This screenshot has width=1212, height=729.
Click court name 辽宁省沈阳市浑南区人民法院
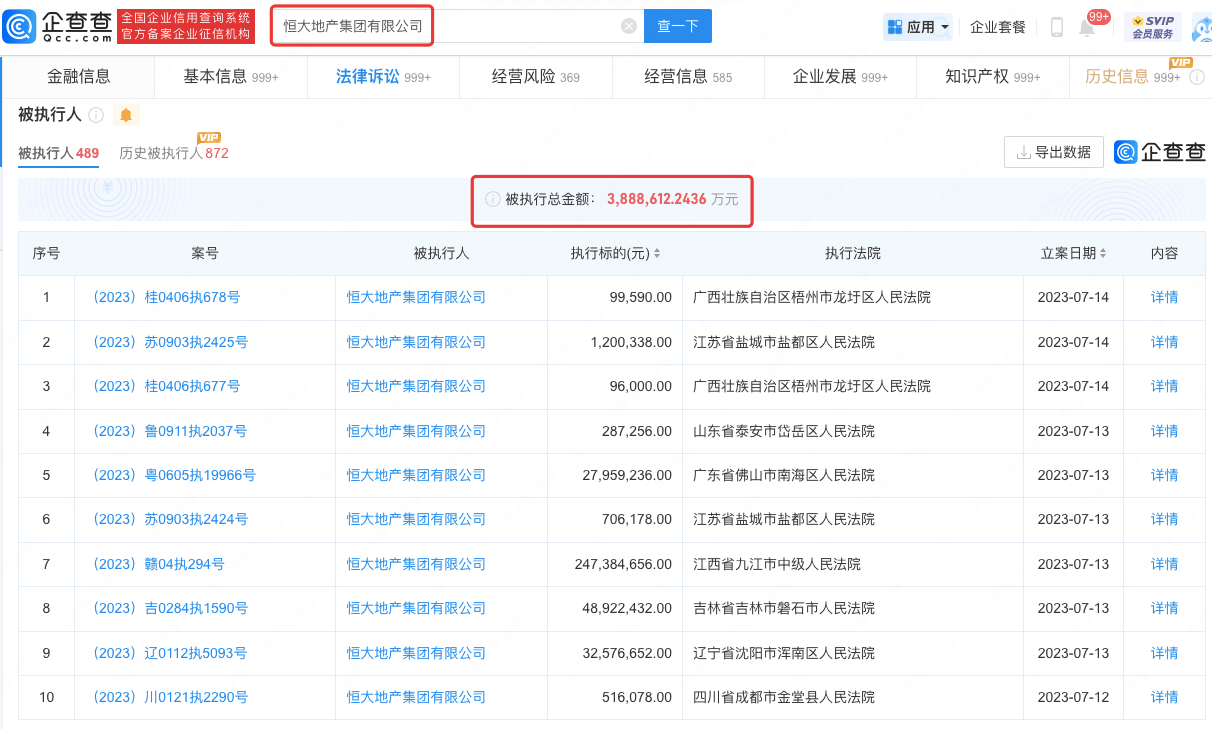click(x=784, y=653)
